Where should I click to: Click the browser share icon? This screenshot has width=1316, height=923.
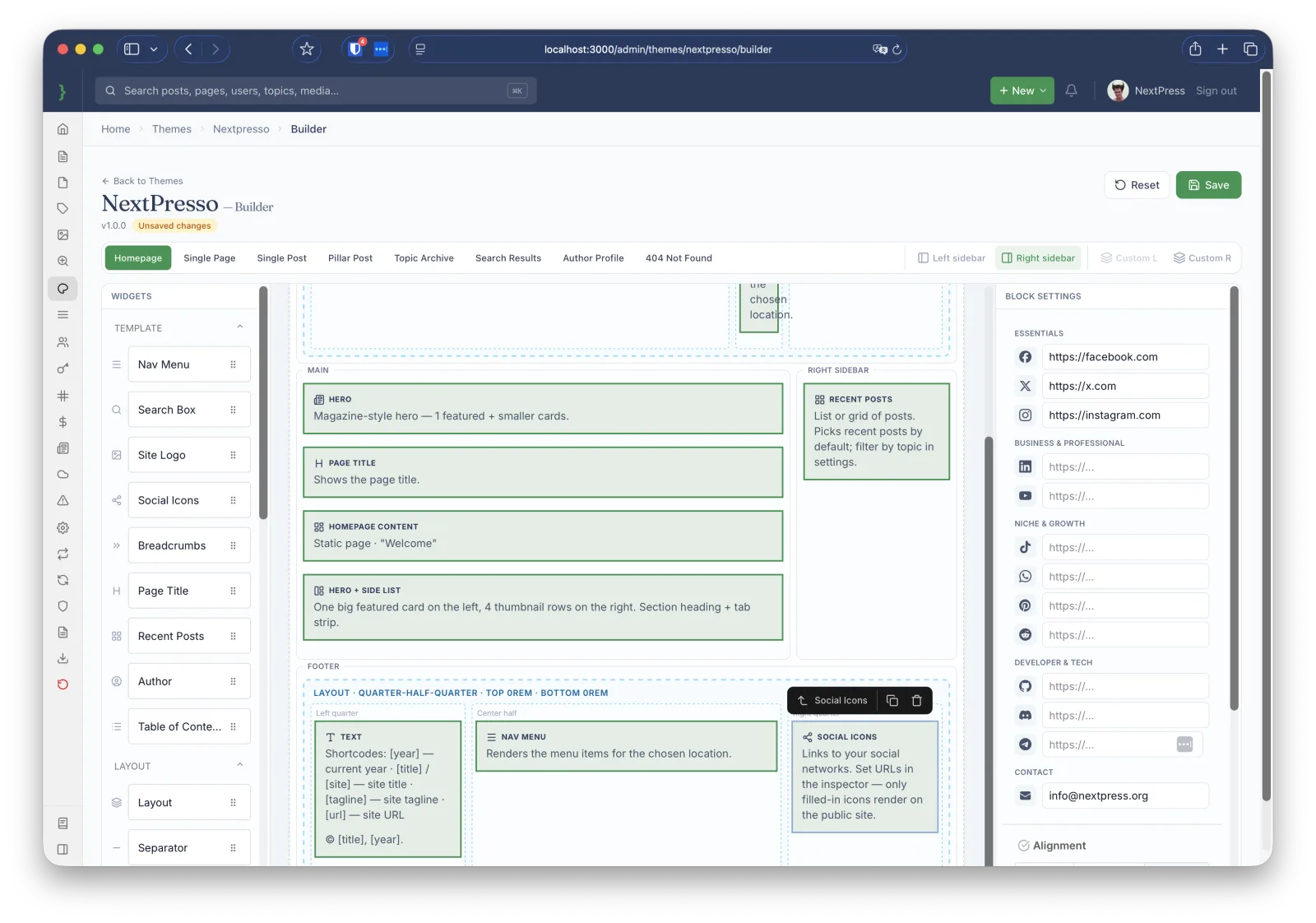coord(1195,49)
